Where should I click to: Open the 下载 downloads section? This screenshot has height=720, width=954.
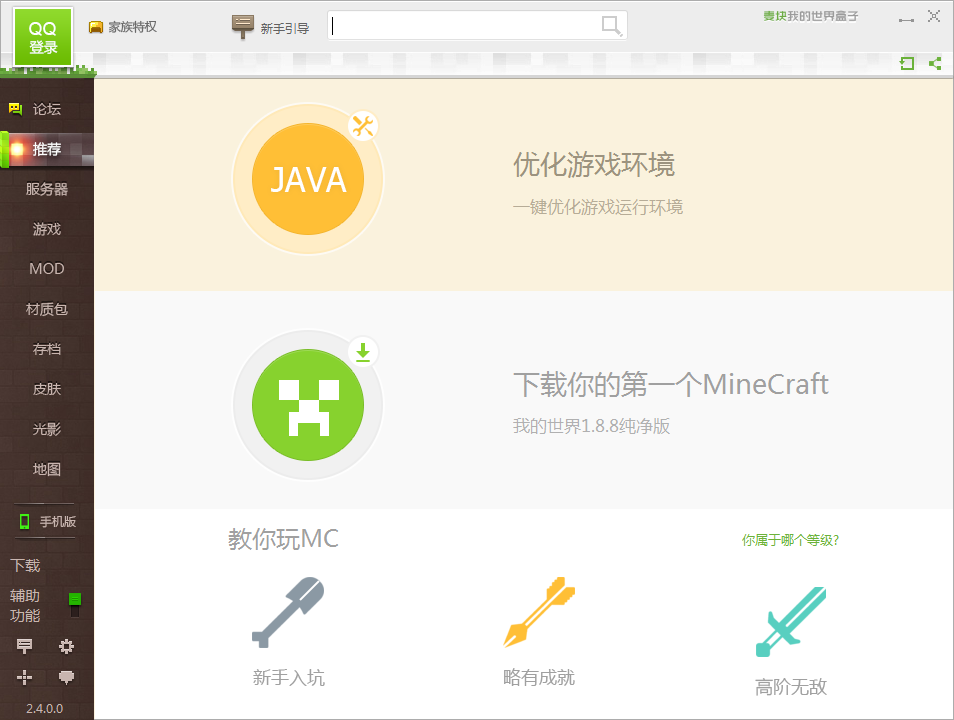pyautogui.click(x=26, y=565)
